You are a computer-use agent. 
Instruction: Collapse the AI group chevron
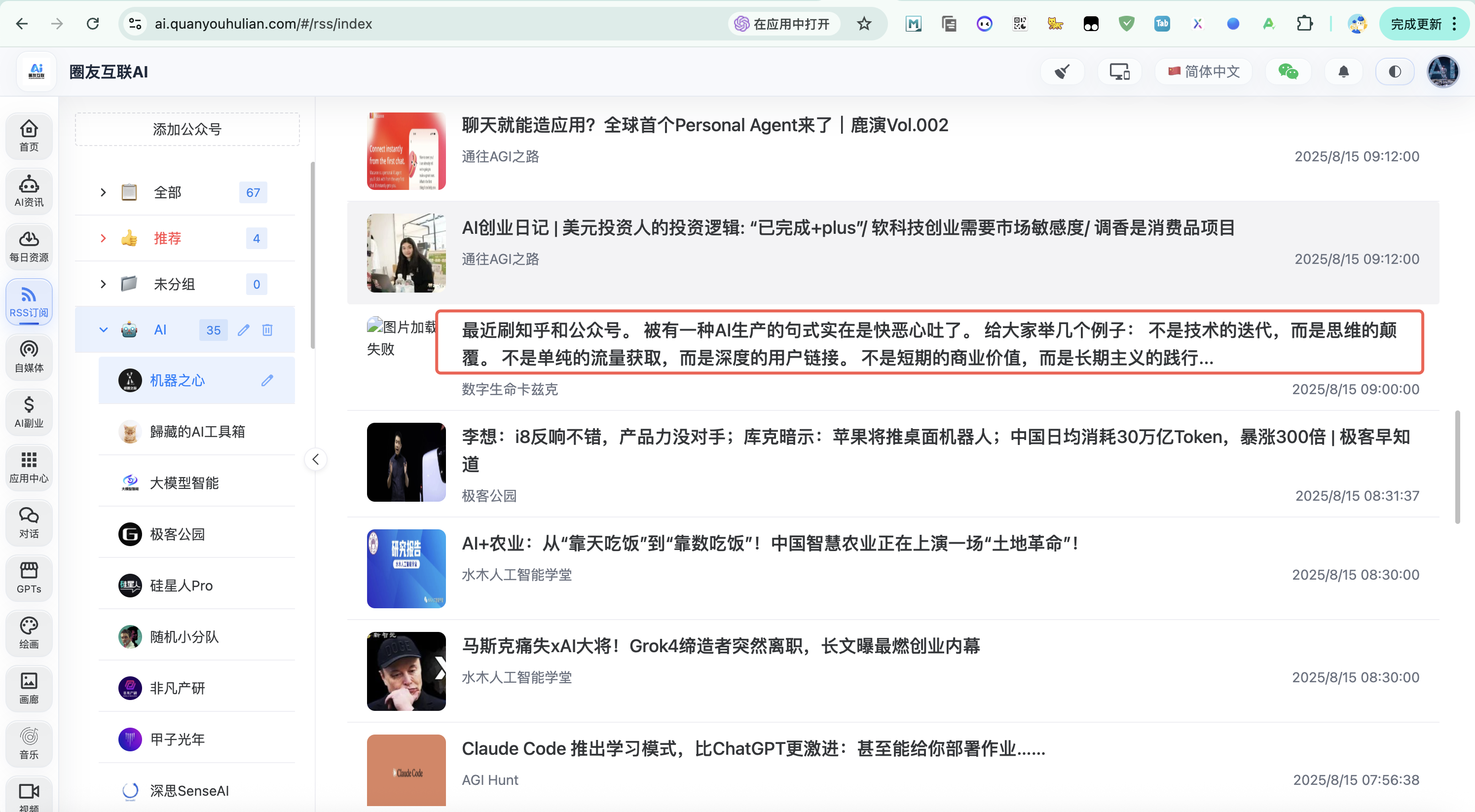(x=103, y=330)
